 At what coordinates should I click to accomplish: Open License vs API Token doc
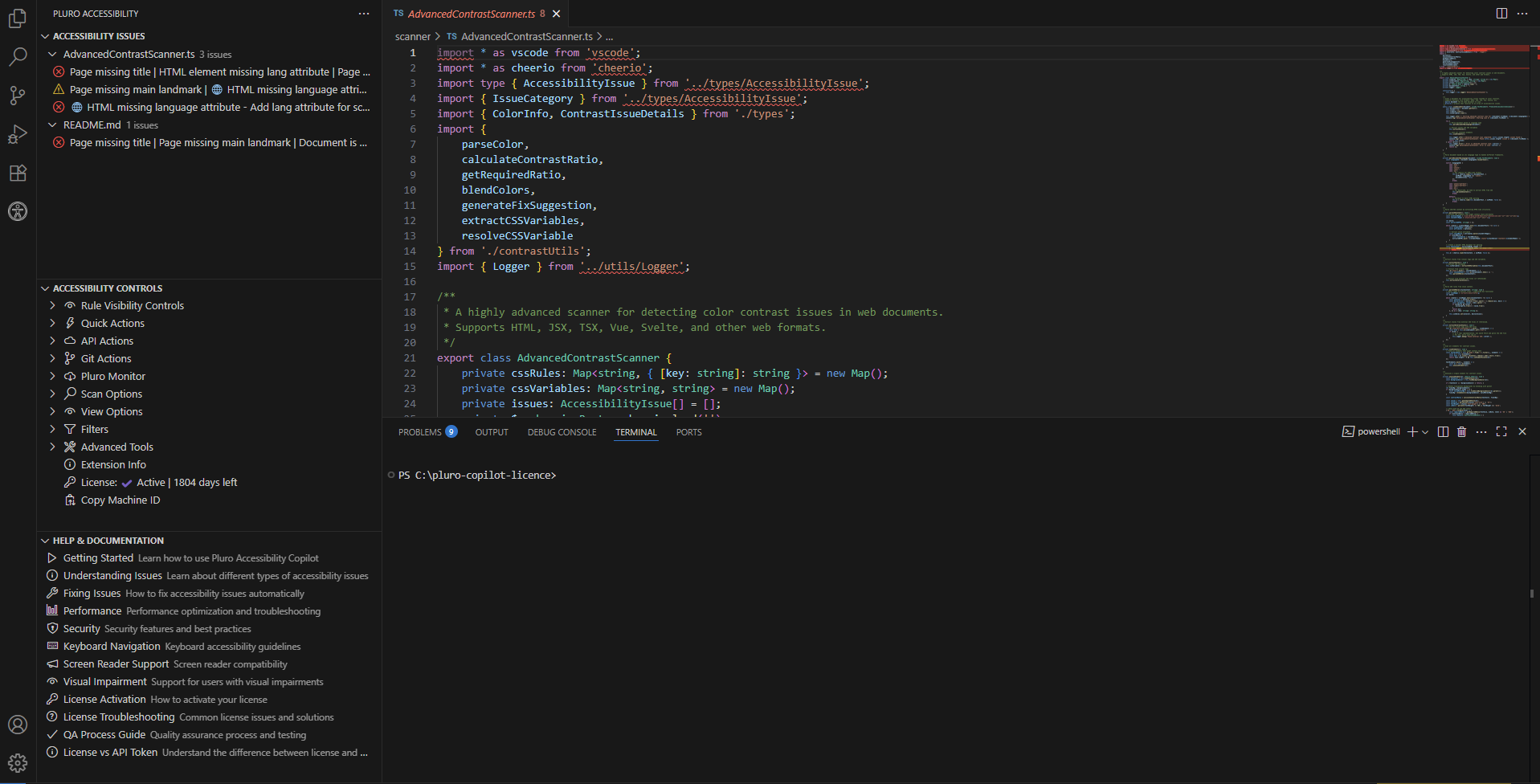pyautogui.click(x=209, y=753)
